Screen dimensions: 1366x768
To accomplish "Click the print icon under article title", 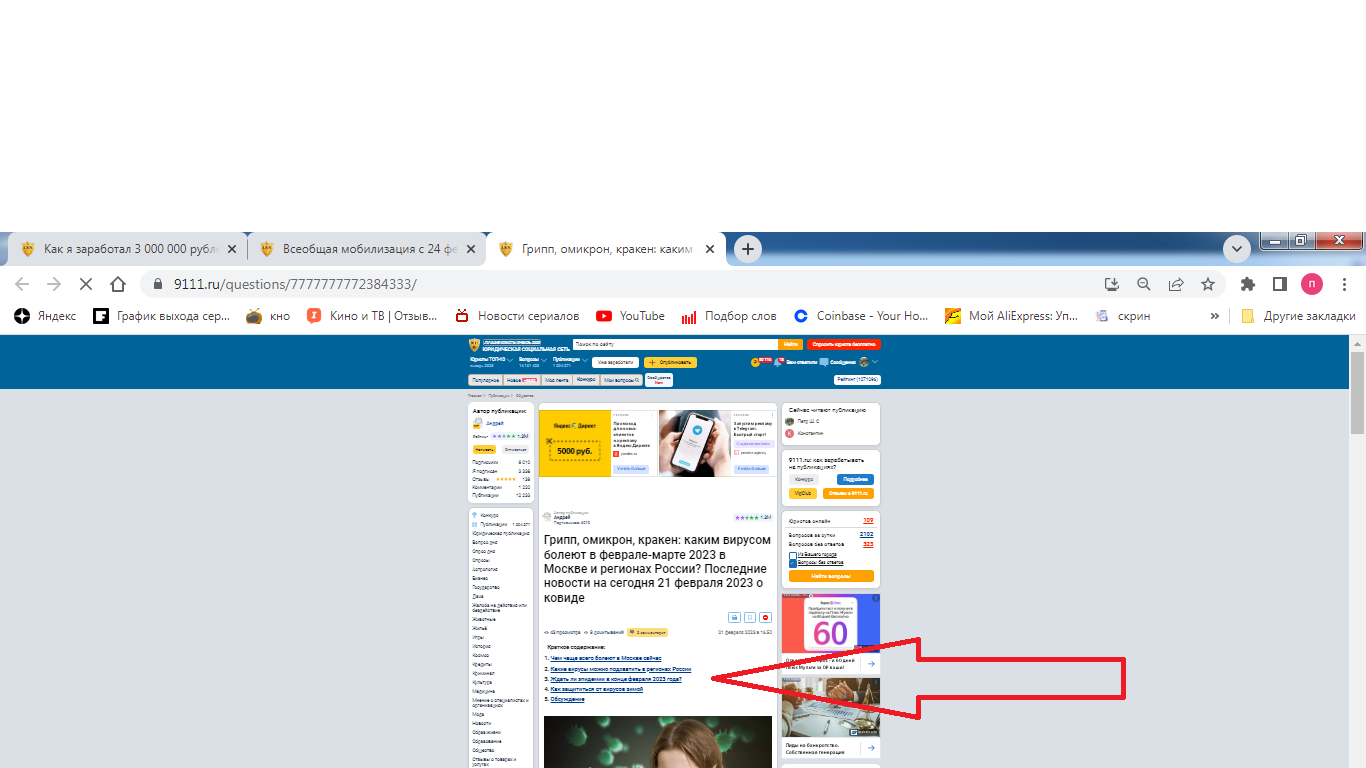I will pyautogui.click(x=733, y=617).
